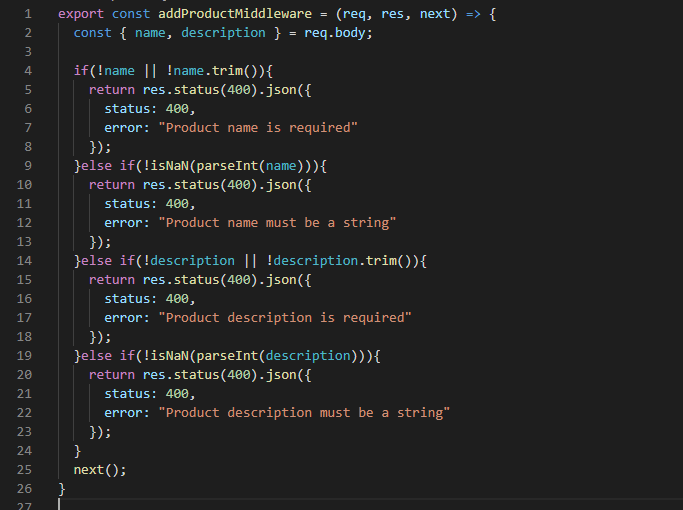
Task: Click the closing brace on line 24
Action: [78, 451]
